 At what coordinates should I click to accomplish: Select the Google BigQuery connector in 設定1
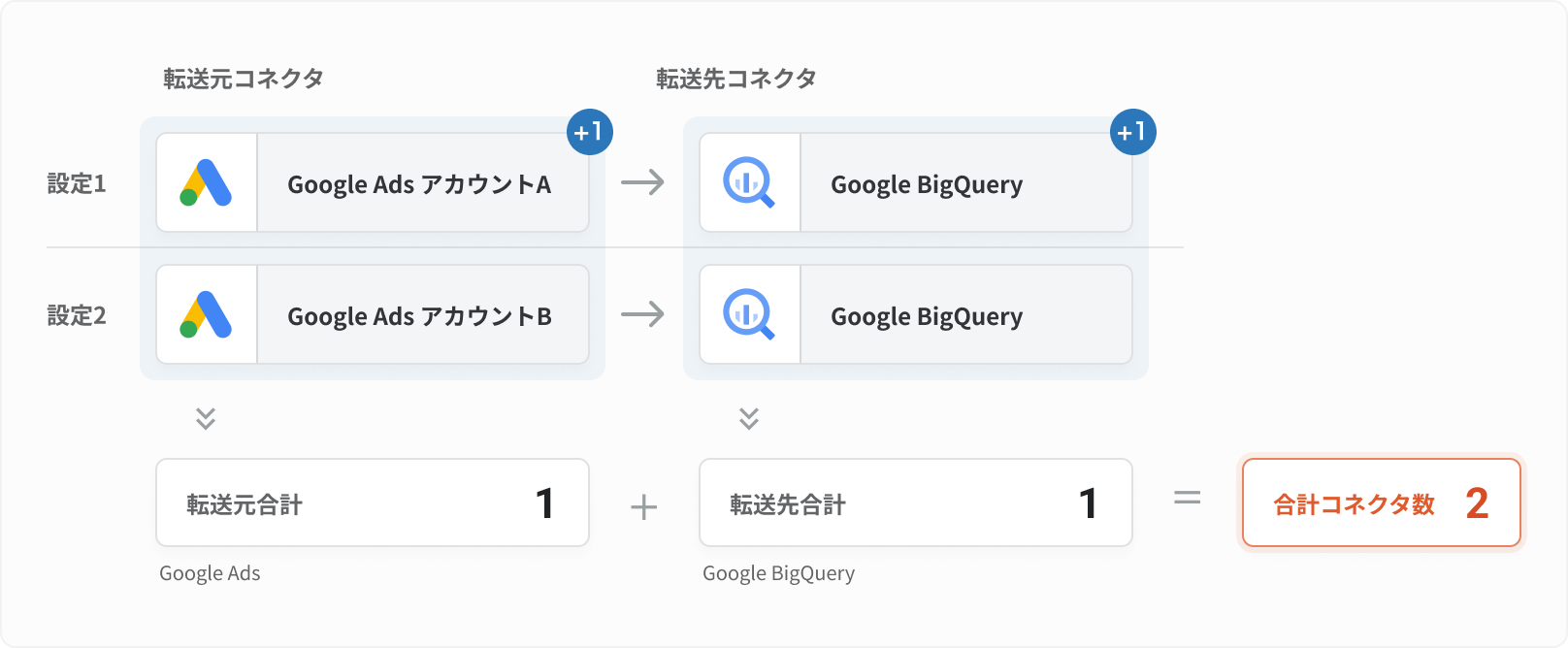pos(916,182)
